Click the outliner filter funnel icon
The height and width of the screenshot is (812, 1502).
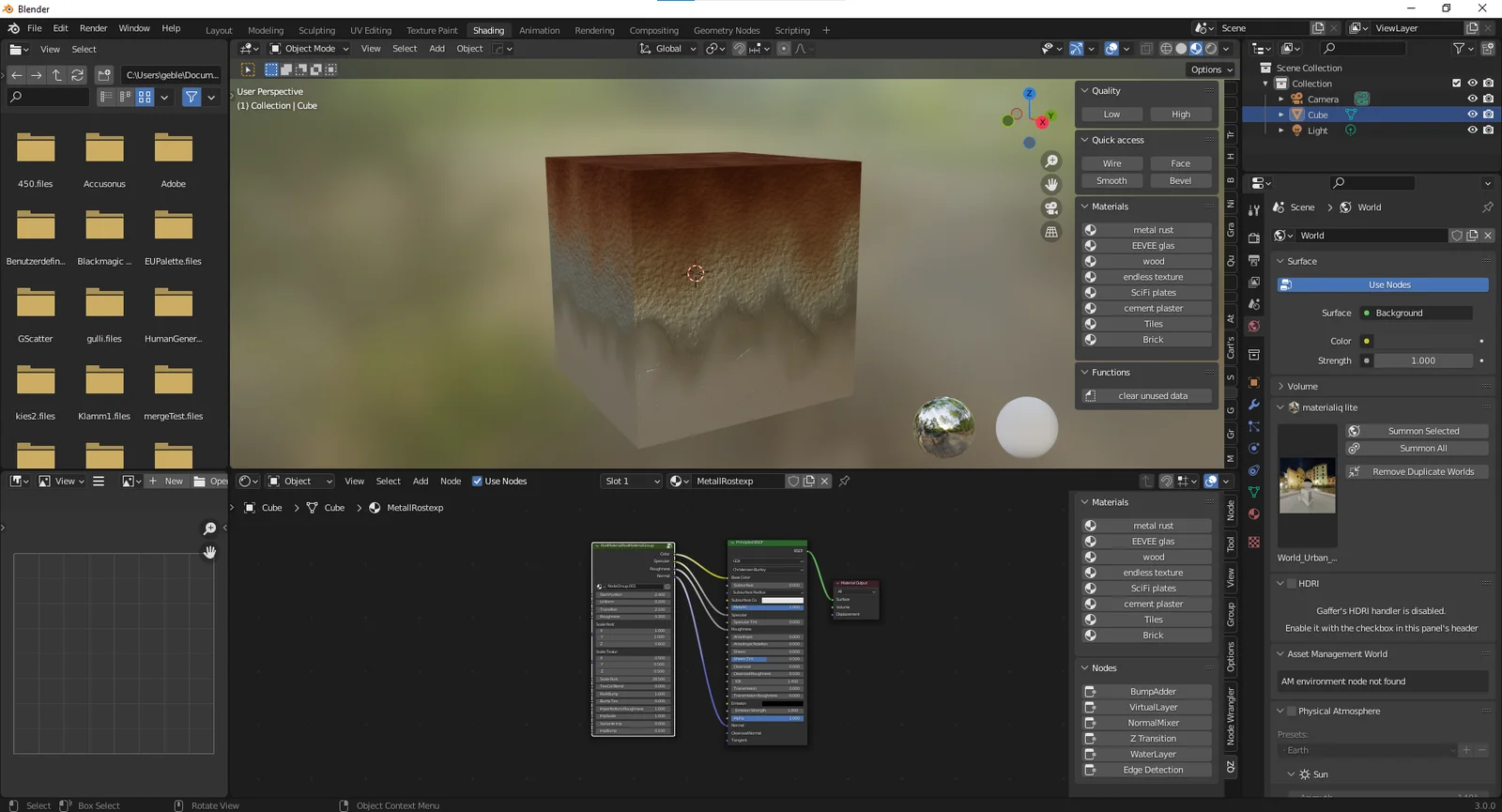(1459, 49)
